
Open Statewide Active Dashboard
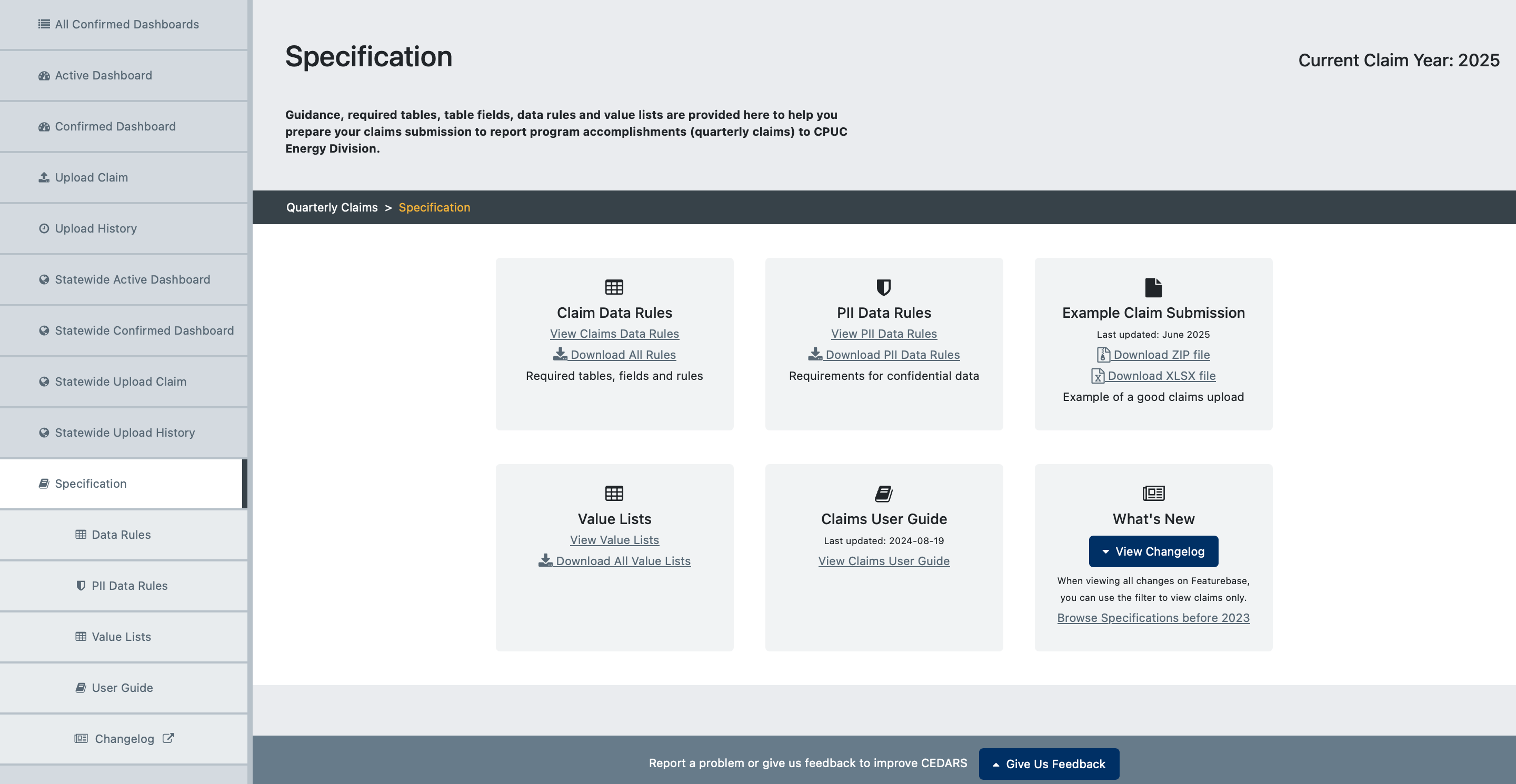point(124,279)
